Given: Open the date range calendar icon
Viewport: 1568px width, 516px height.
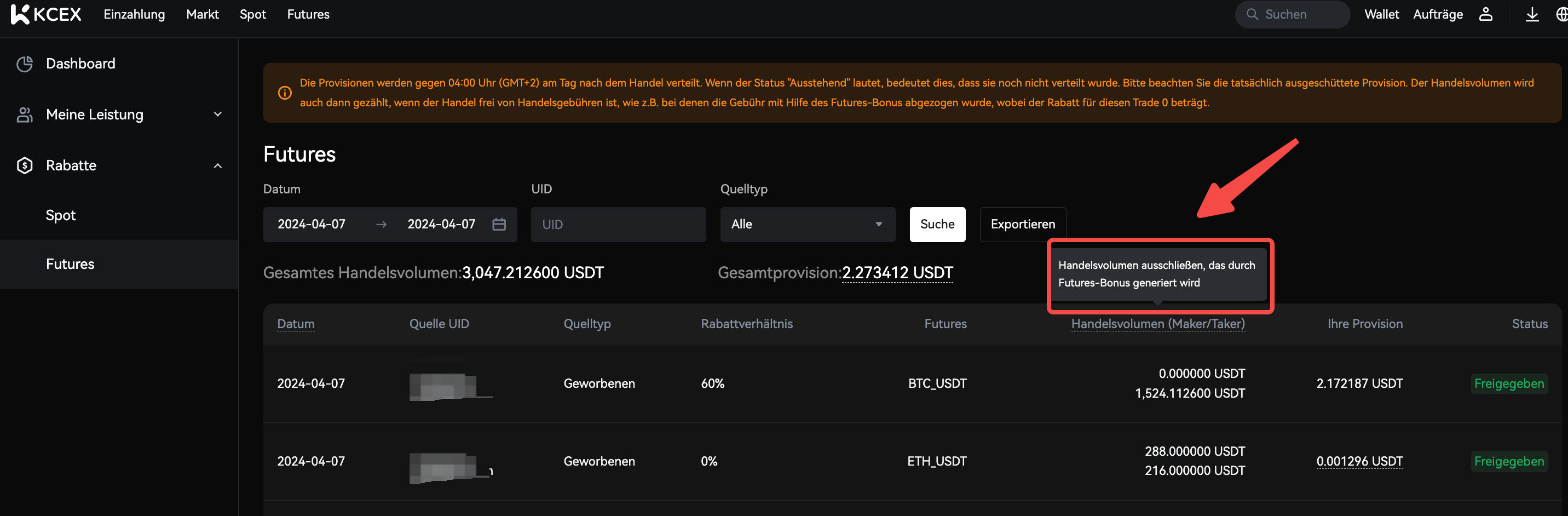Looking at the screenshot, I should [499, 224].
